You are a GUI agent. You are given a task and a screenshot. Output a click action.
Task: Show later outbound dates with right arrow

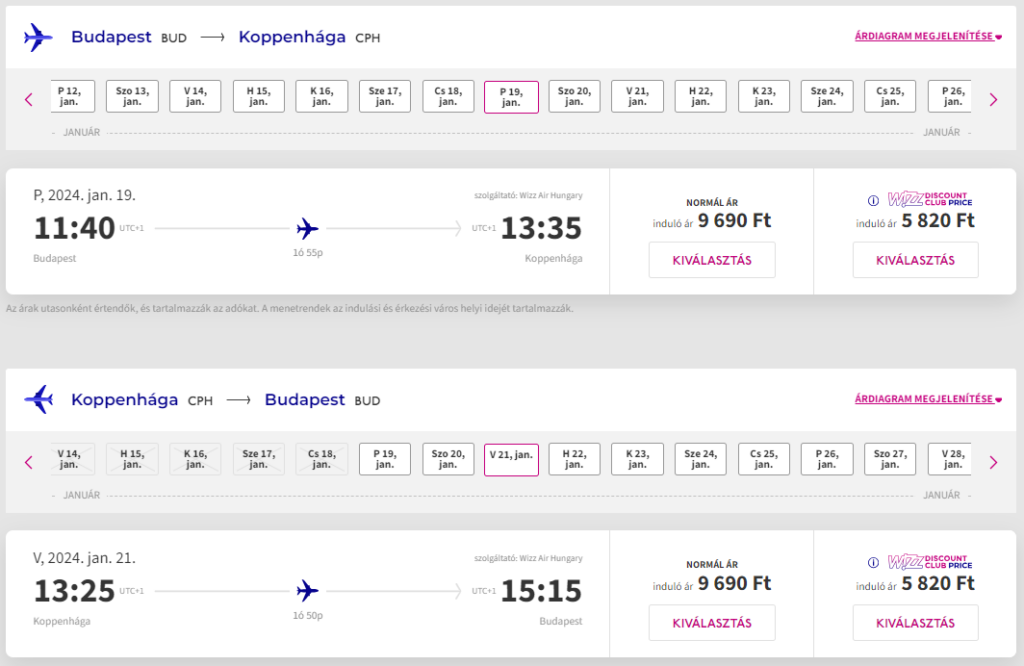click(x=993, y=100)
